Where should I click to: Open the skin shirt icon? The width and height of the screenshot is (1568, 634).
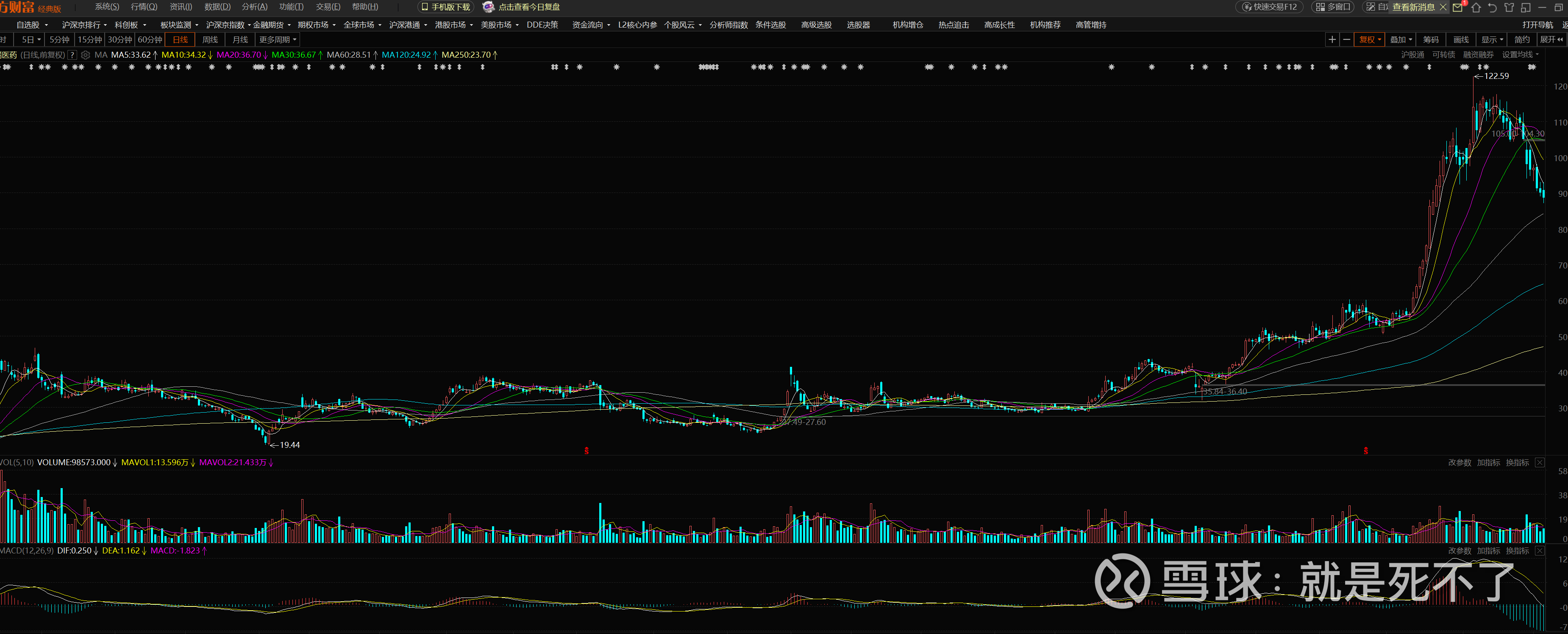click(x=1509, y=7)
